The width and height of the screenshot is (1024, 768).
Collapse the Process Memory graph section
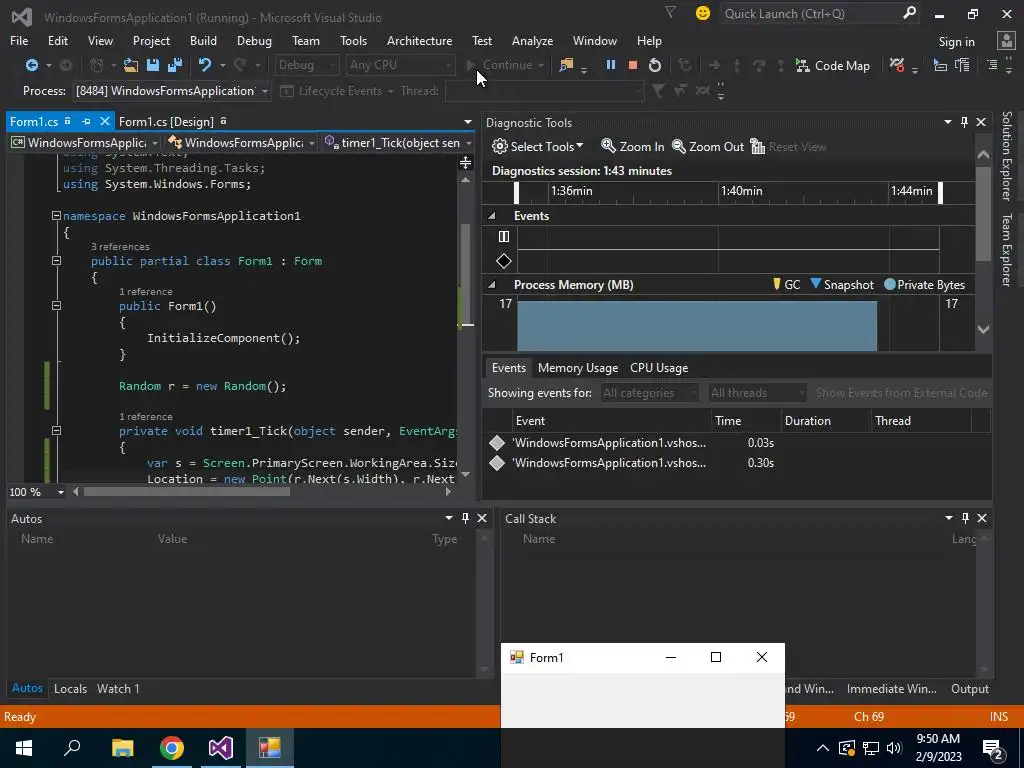pos(492,285)
